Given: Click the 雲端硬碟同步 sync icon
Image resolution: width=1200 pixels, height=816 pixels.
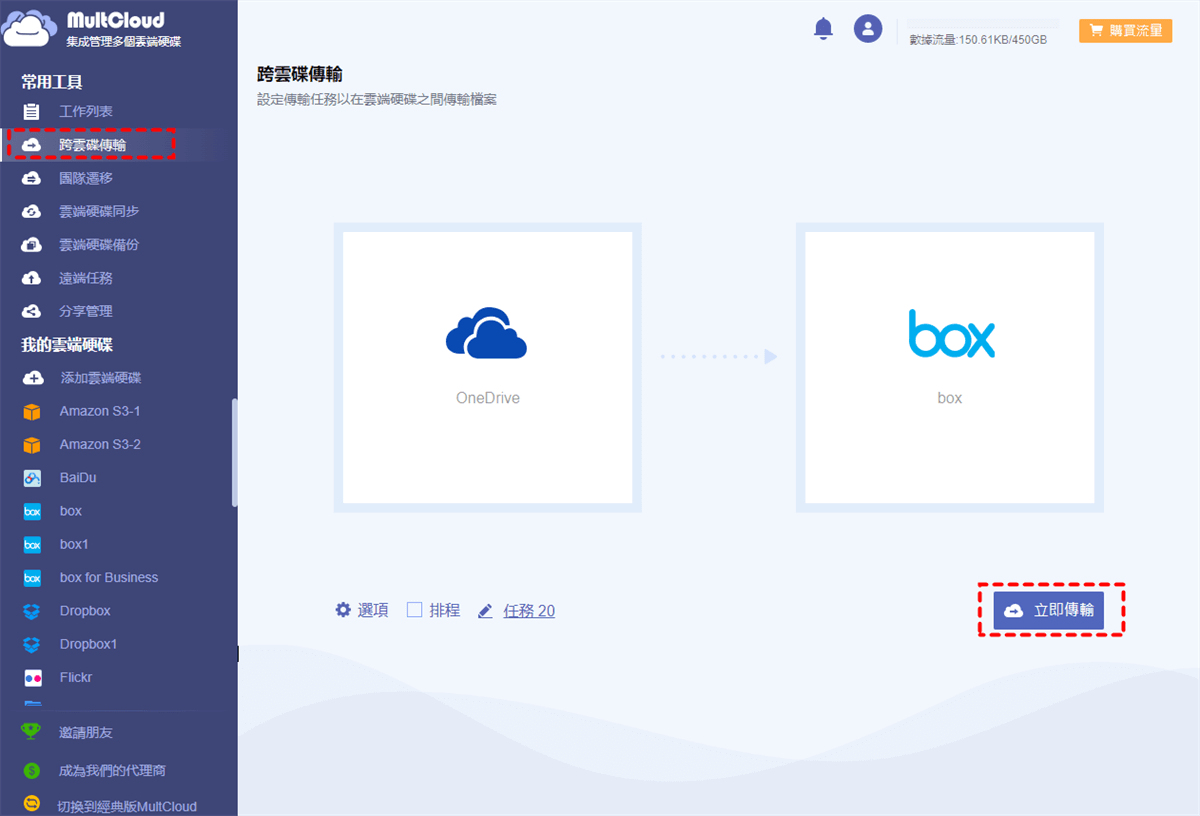Looking at the screenshot, I should coord(32,211).
